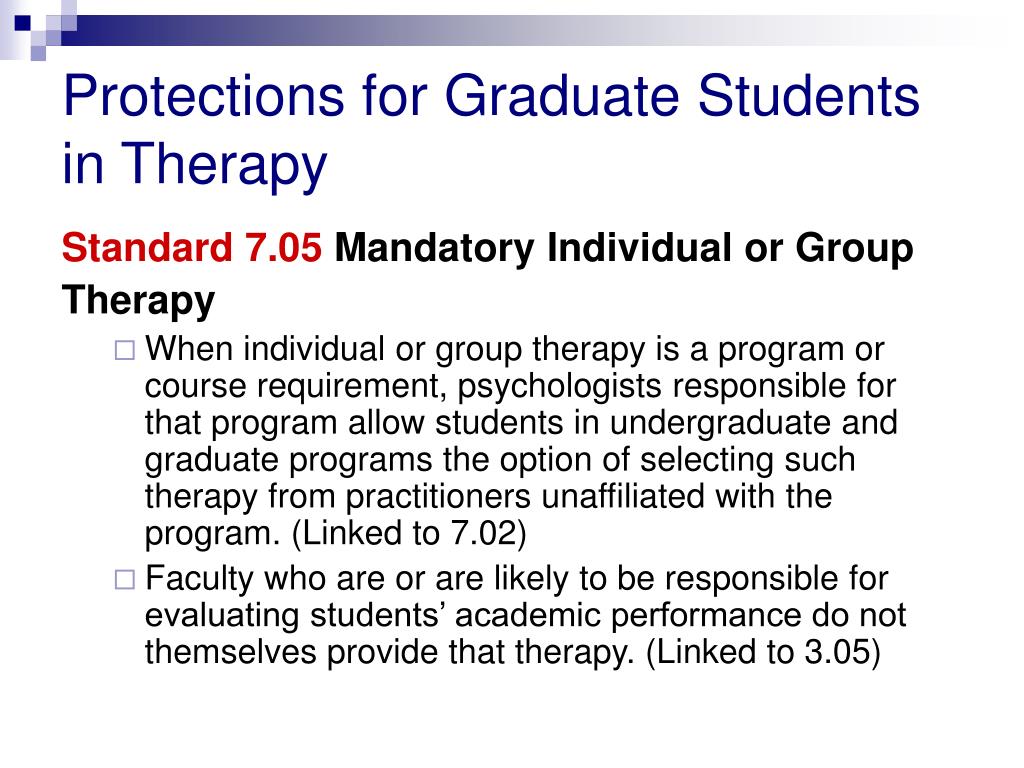Click the line 'course requirement, psychologists responsible for'
This screenshot has width=1024, height=768.
click(x=520, y=387)
